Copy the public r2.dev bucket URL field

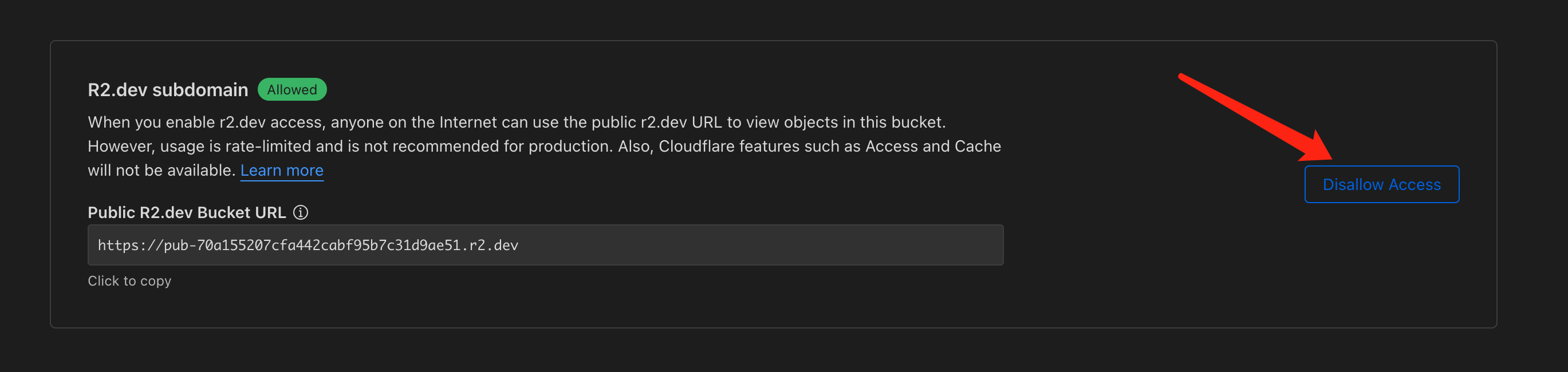[545, 245]
